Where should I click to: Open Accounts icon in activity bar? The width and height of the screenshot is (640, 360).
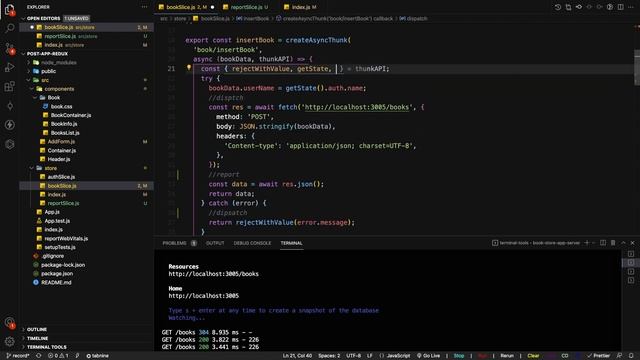[9, 322]
